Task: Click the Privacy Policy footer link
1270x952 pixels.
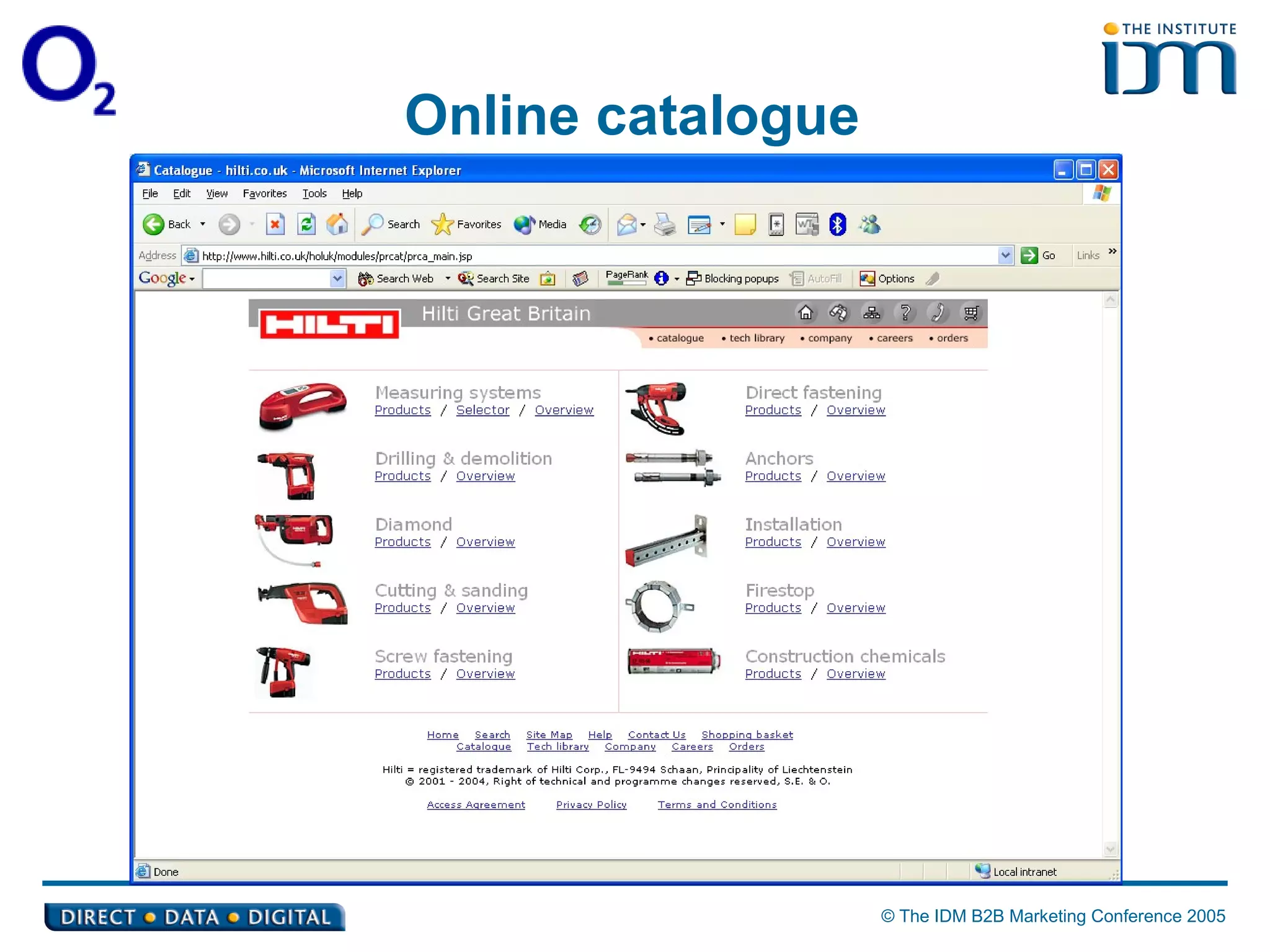Action: (591, 804)
